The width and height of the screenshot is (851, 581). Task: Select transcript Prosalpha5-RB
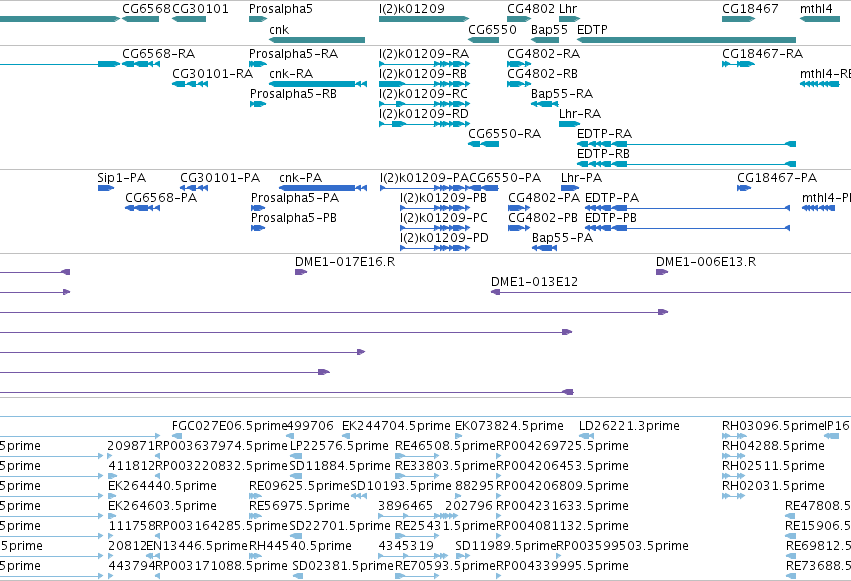point(258,104)
